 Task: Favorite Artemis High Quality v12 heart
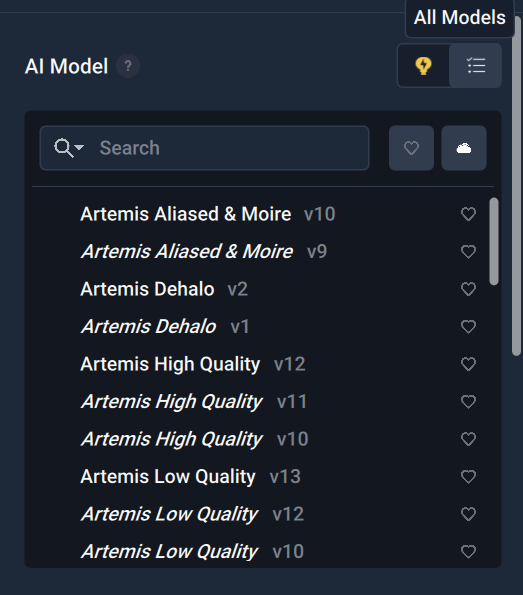468,364
